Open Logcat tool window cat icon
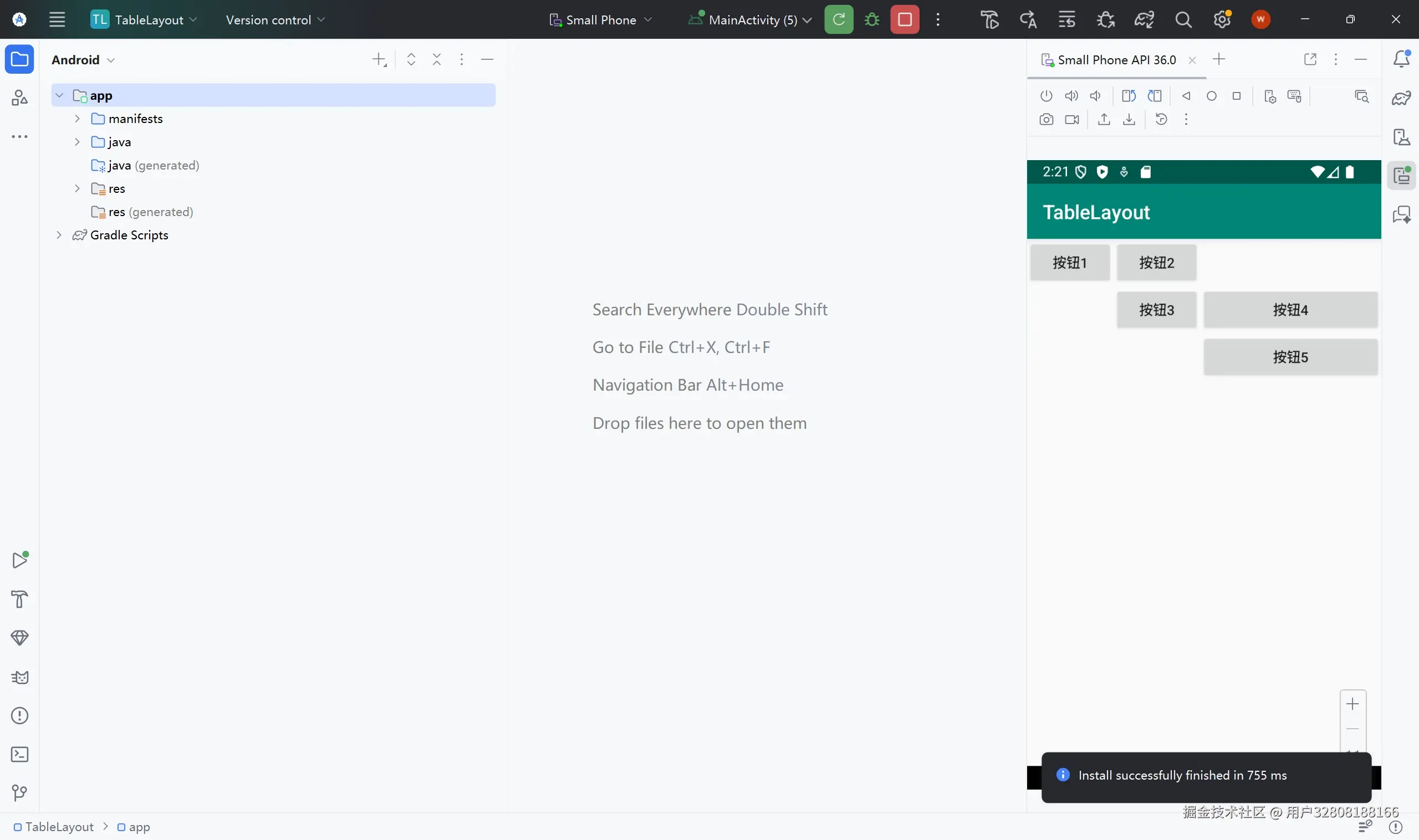This screenshot has width=1419, height=840. point(20,677)
